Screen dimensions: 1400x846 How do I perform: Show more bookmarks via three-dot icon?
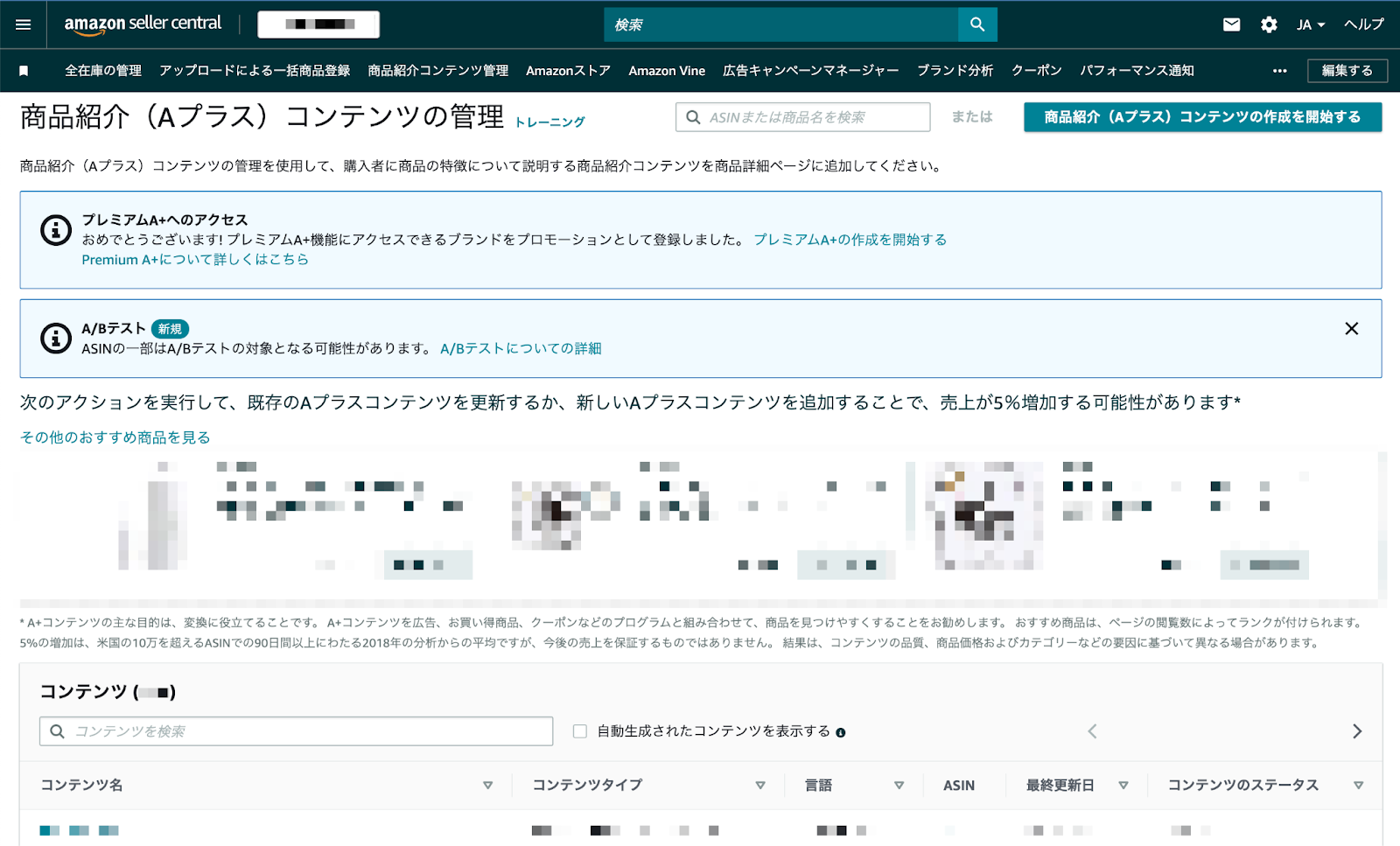coord(1280,71)
